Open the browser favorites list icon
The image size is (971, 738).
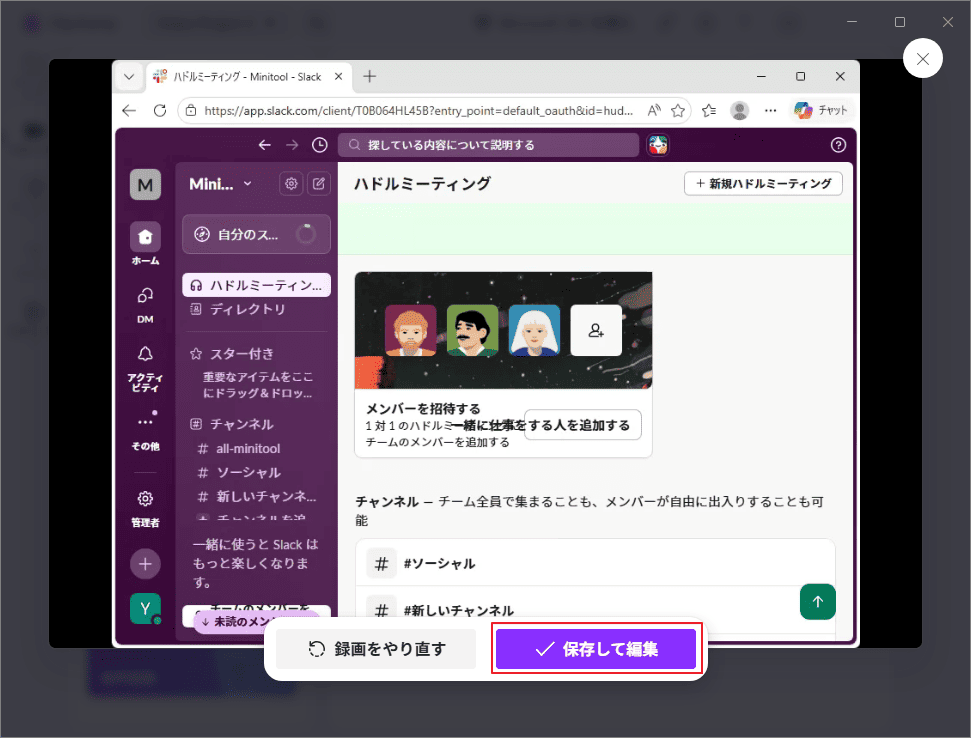tap(709, 110)
